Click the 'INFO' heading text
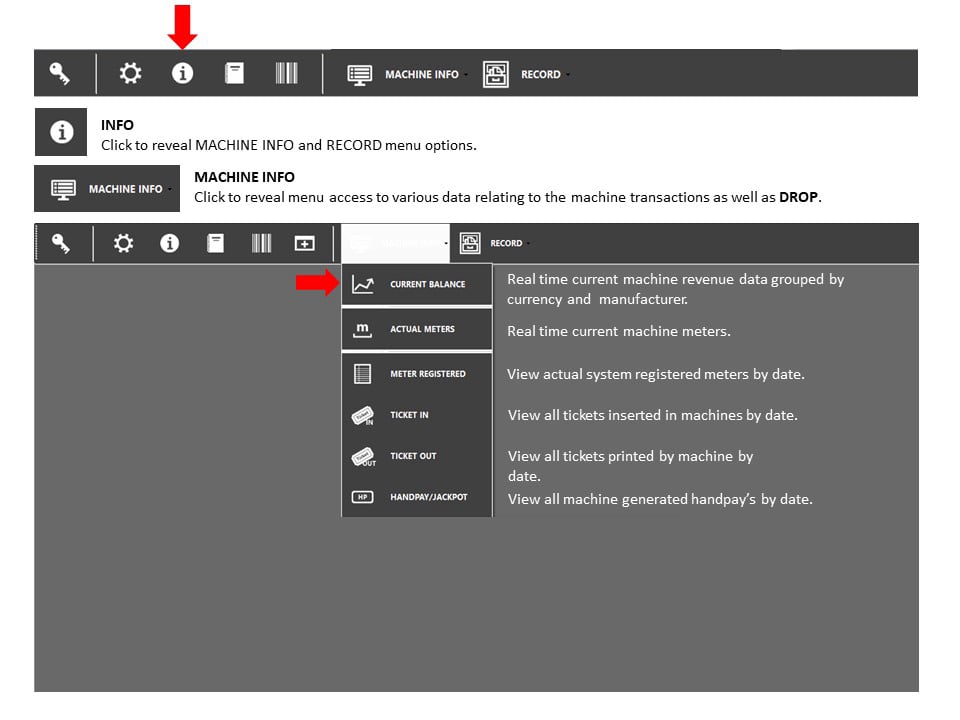Screen dimensions: 960x720 (117, 125)
